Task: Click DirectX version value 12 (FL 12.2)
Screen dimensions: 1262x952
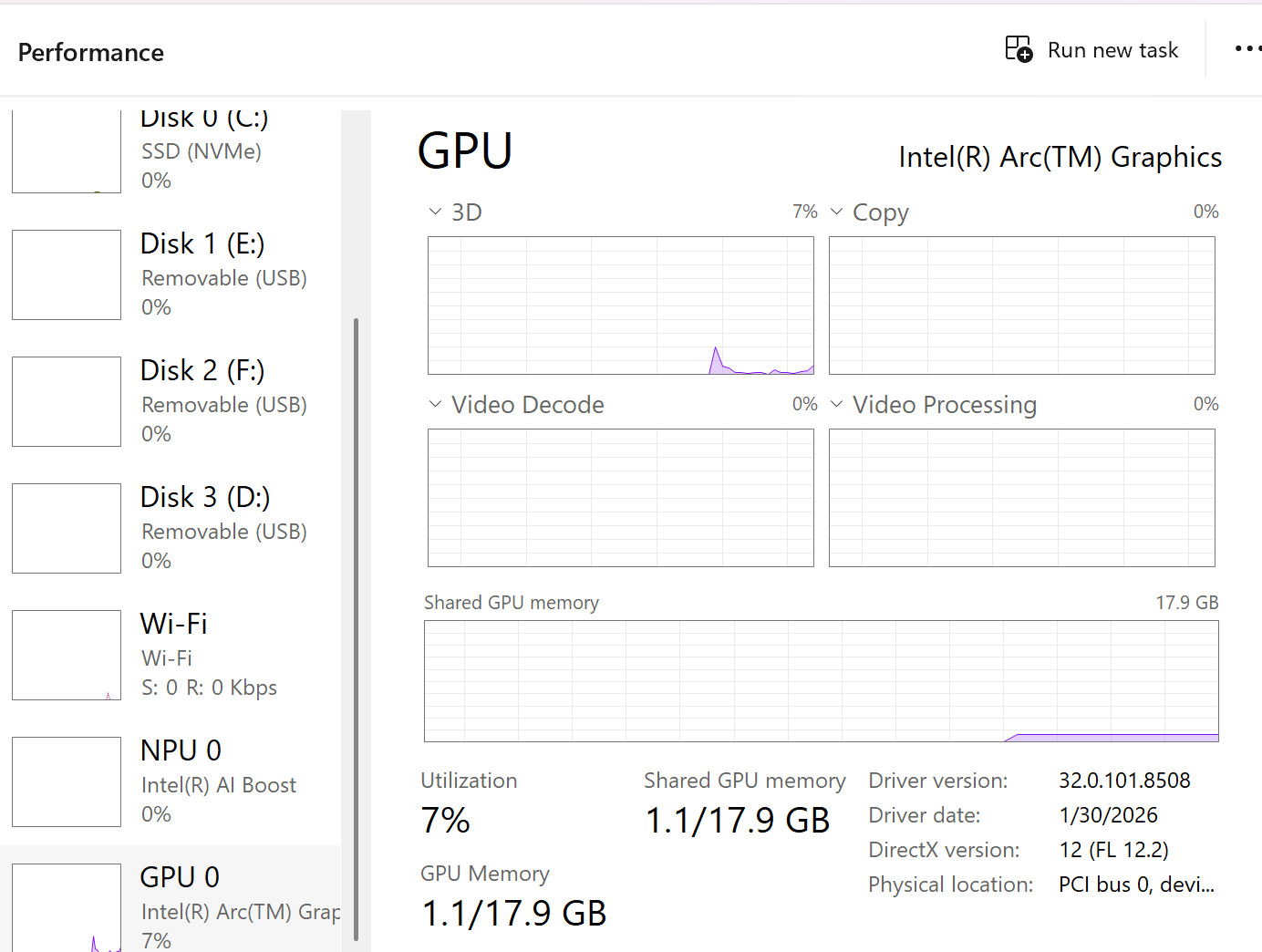Action: pyautogui.click(x=1113, y=850)
